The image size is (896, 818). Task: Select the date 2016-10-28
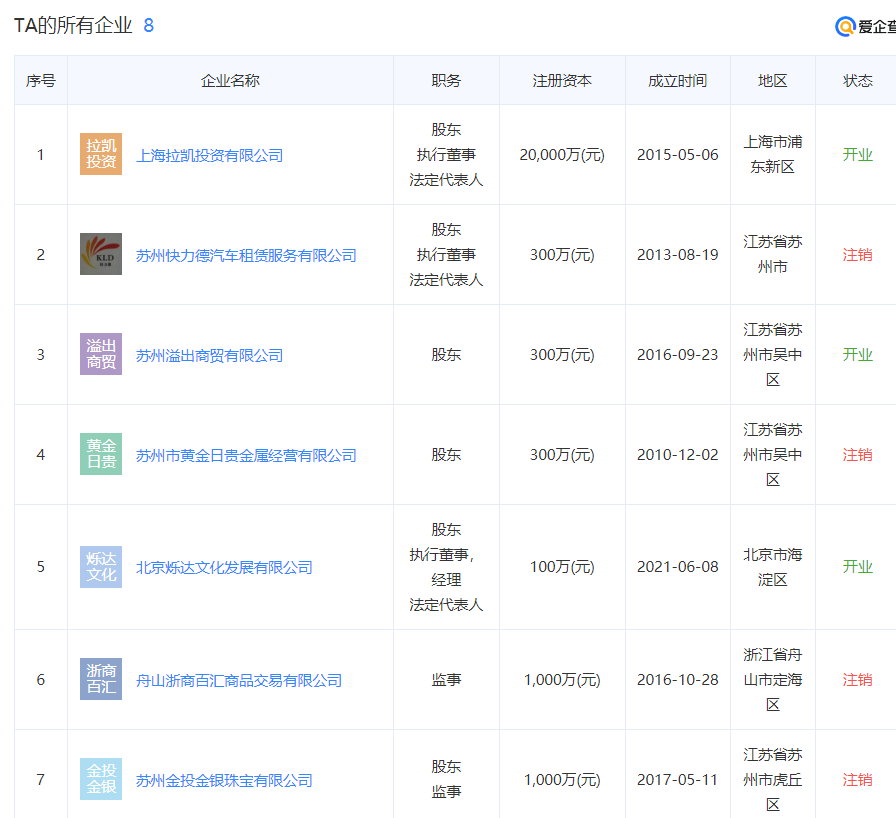[x=678, y=680]
